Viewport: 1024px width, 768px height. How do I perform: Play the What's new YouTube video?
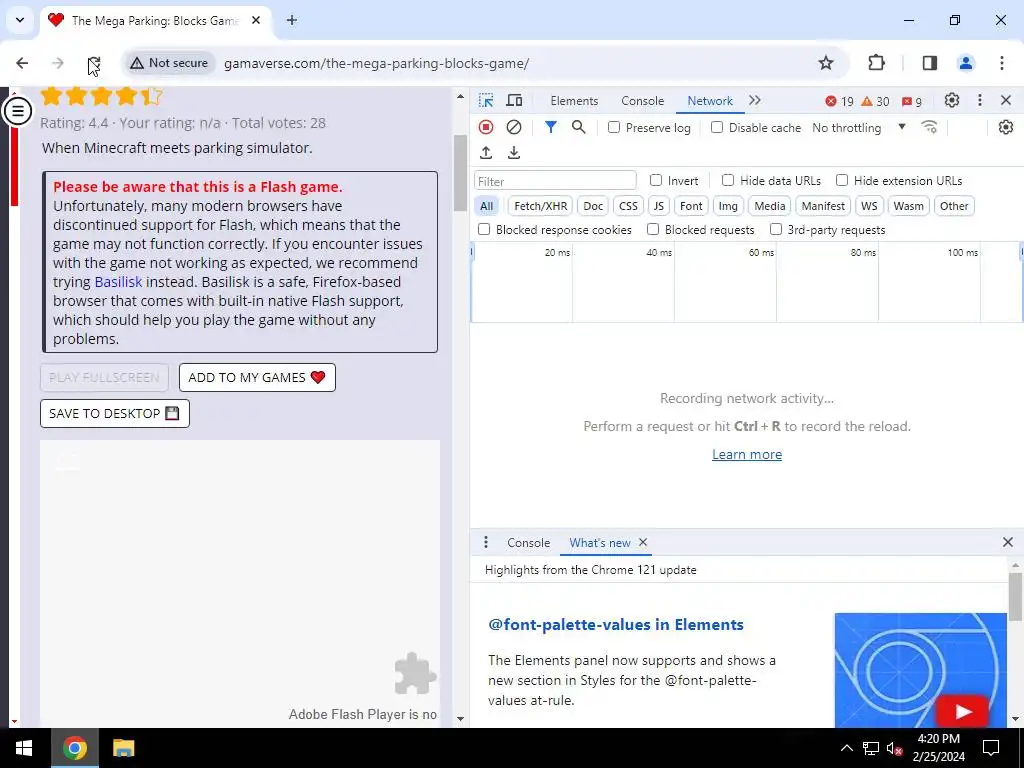(x=963, y=712)
